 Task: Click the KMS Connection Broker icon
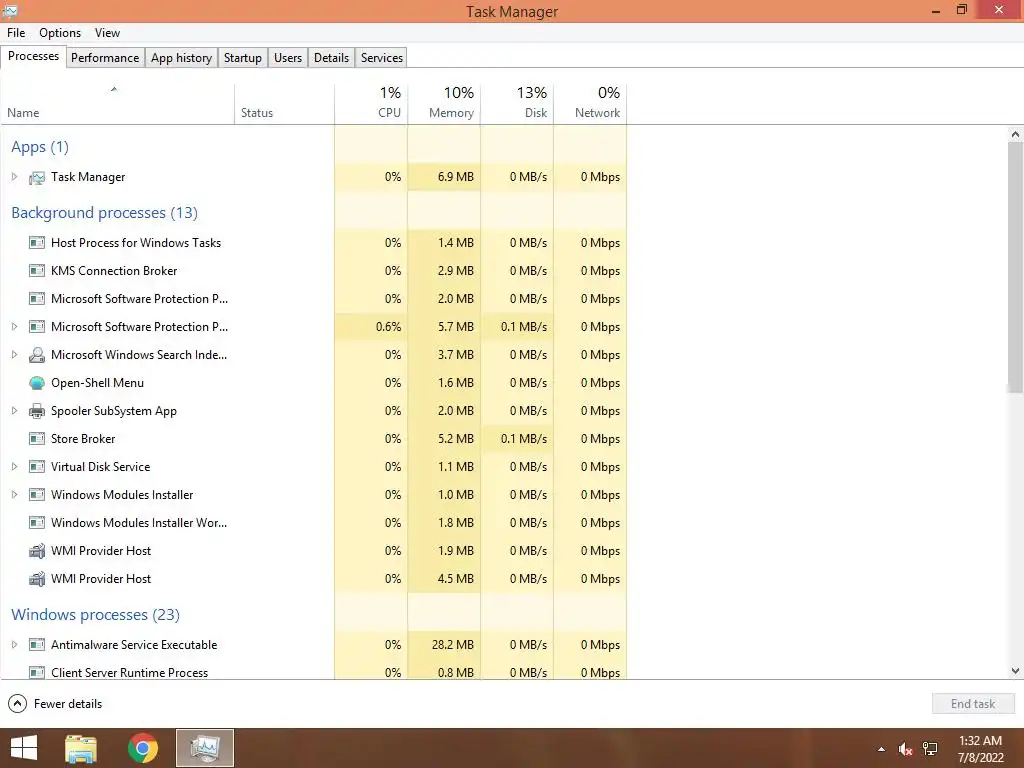coord(37,271)
